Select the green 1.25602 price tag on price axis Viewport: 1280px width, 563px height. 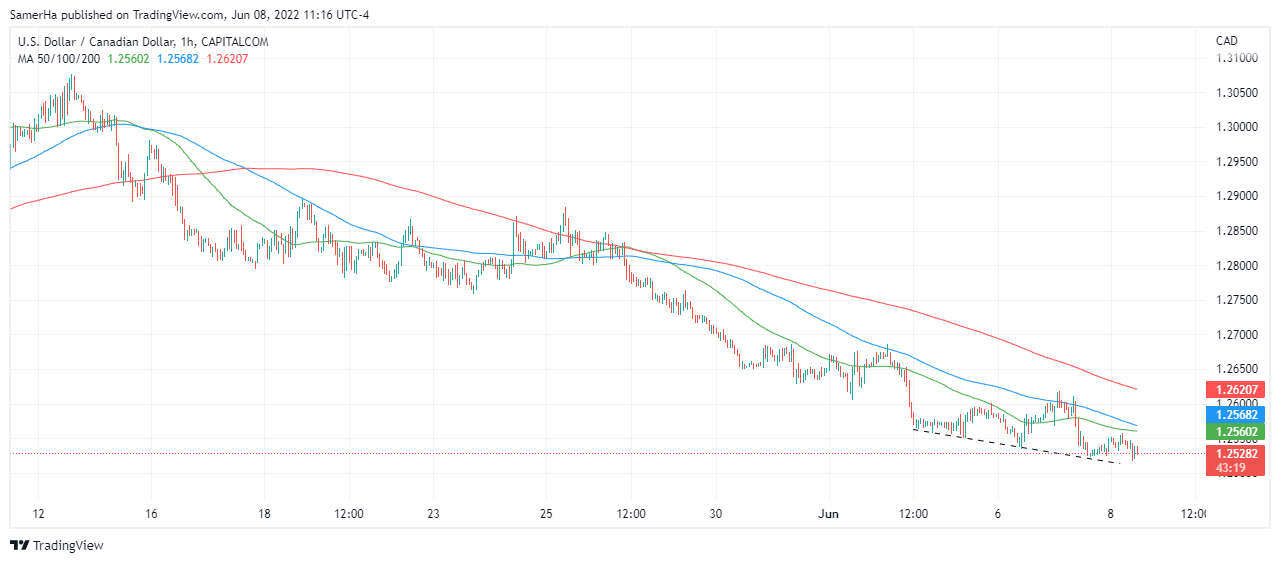pos(1236,432)
